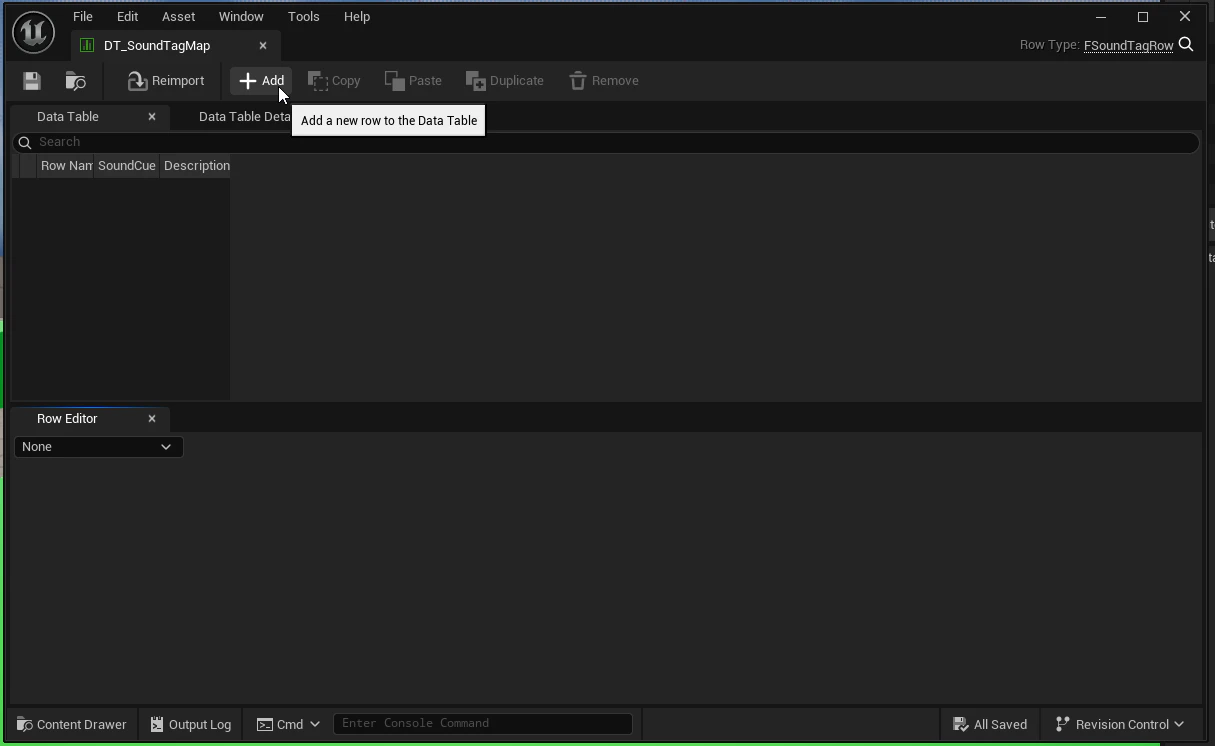Switch to the Data Table Details tab

point(244,117)
